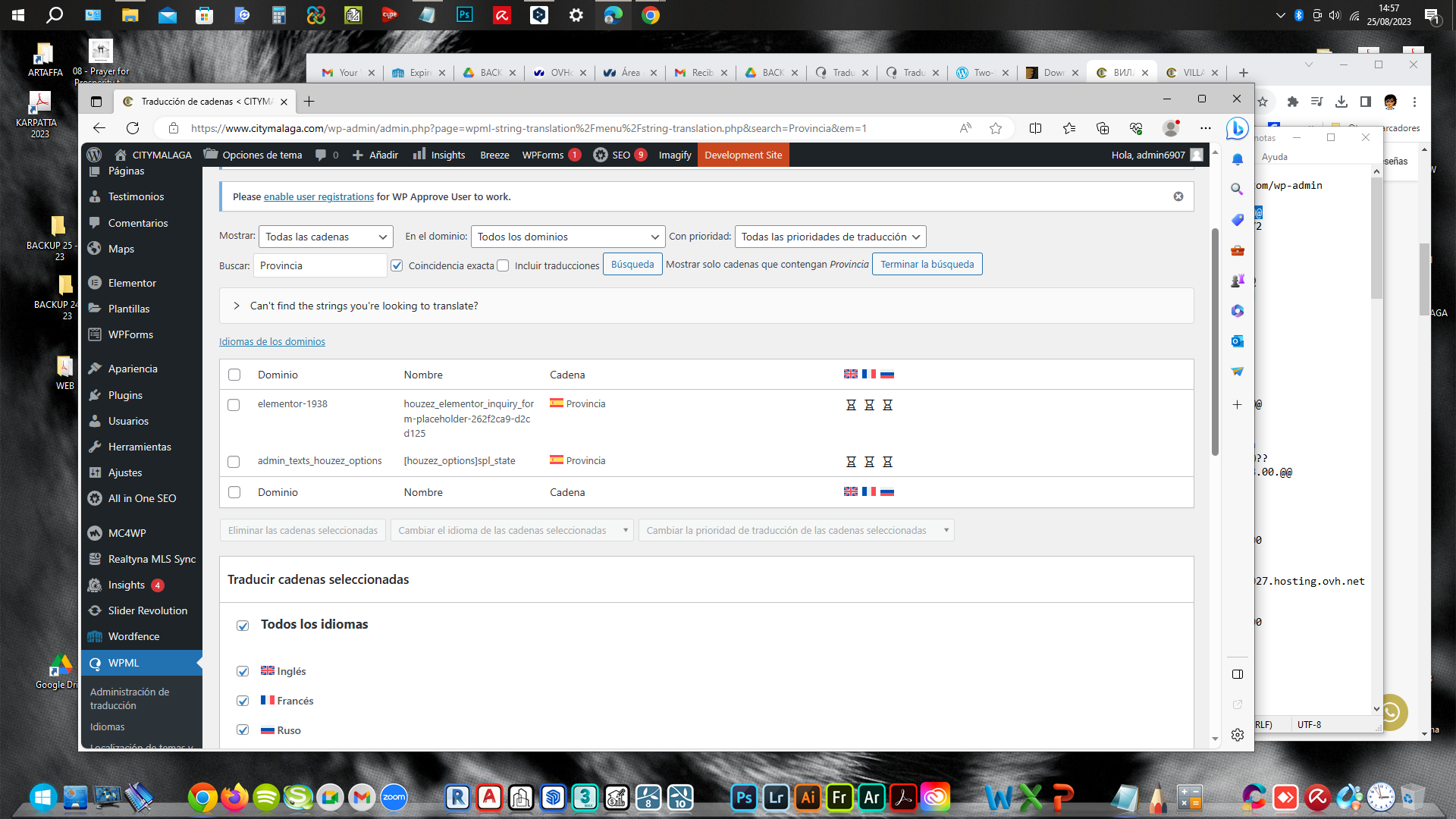Reload the Edge page

(133, 128)
